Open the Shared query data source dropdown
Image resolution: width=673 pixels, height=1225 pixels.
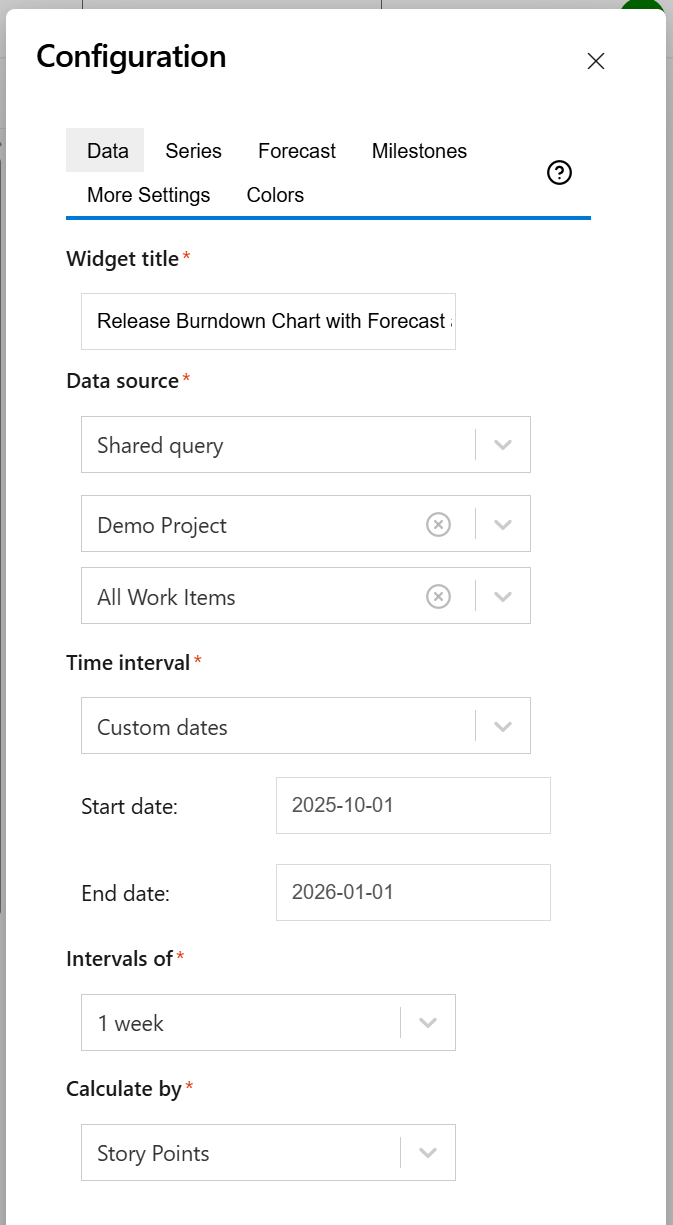pyautogui.click(x=502, y=444)
